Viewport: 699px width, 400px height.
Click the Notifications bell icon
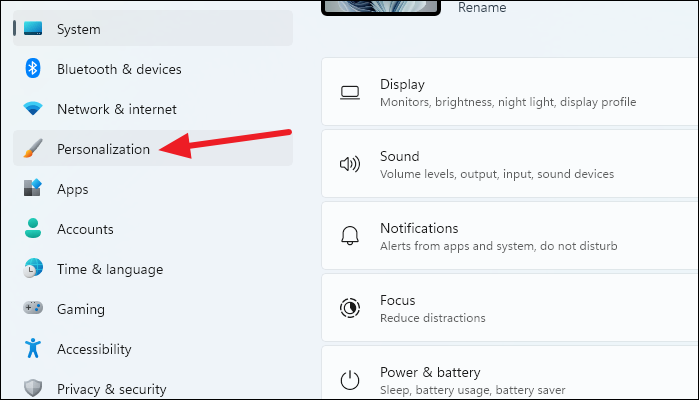click(350, 235)
